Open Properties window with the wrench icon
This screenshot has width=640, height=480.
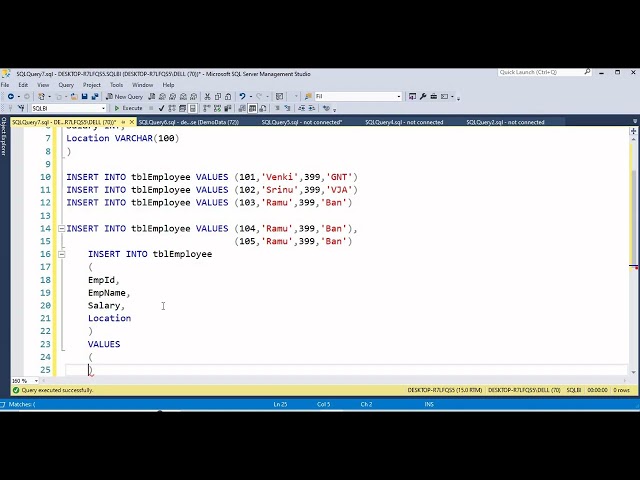tap(423, 97)
